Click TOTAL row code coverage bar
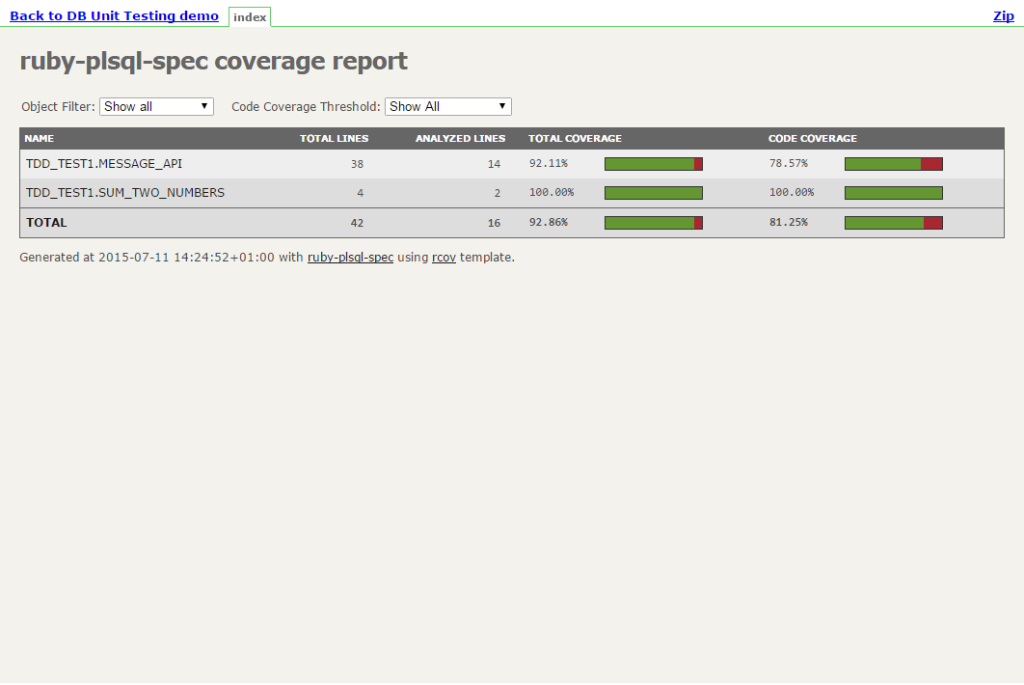Viewport: 1024px width, 685px height. [893, 223]
